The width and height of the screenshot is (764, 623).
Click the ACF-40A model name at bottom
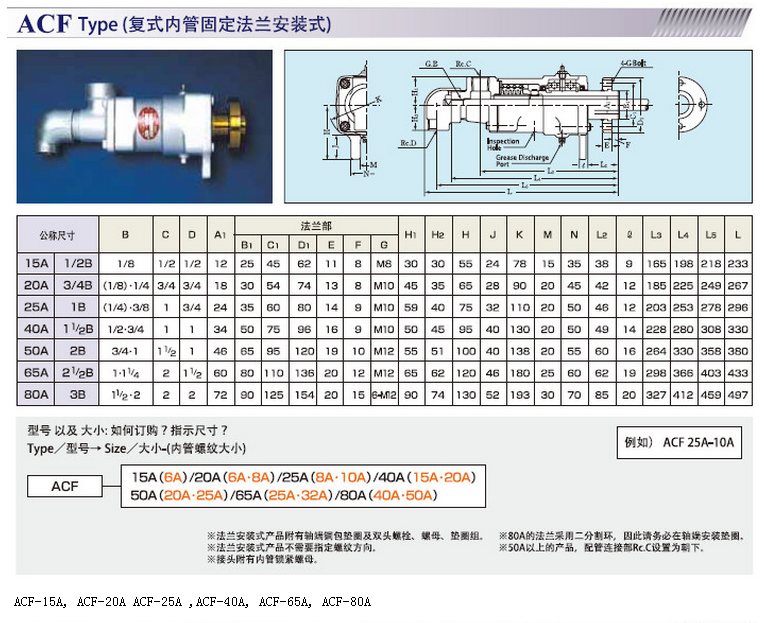pos(222,602)
